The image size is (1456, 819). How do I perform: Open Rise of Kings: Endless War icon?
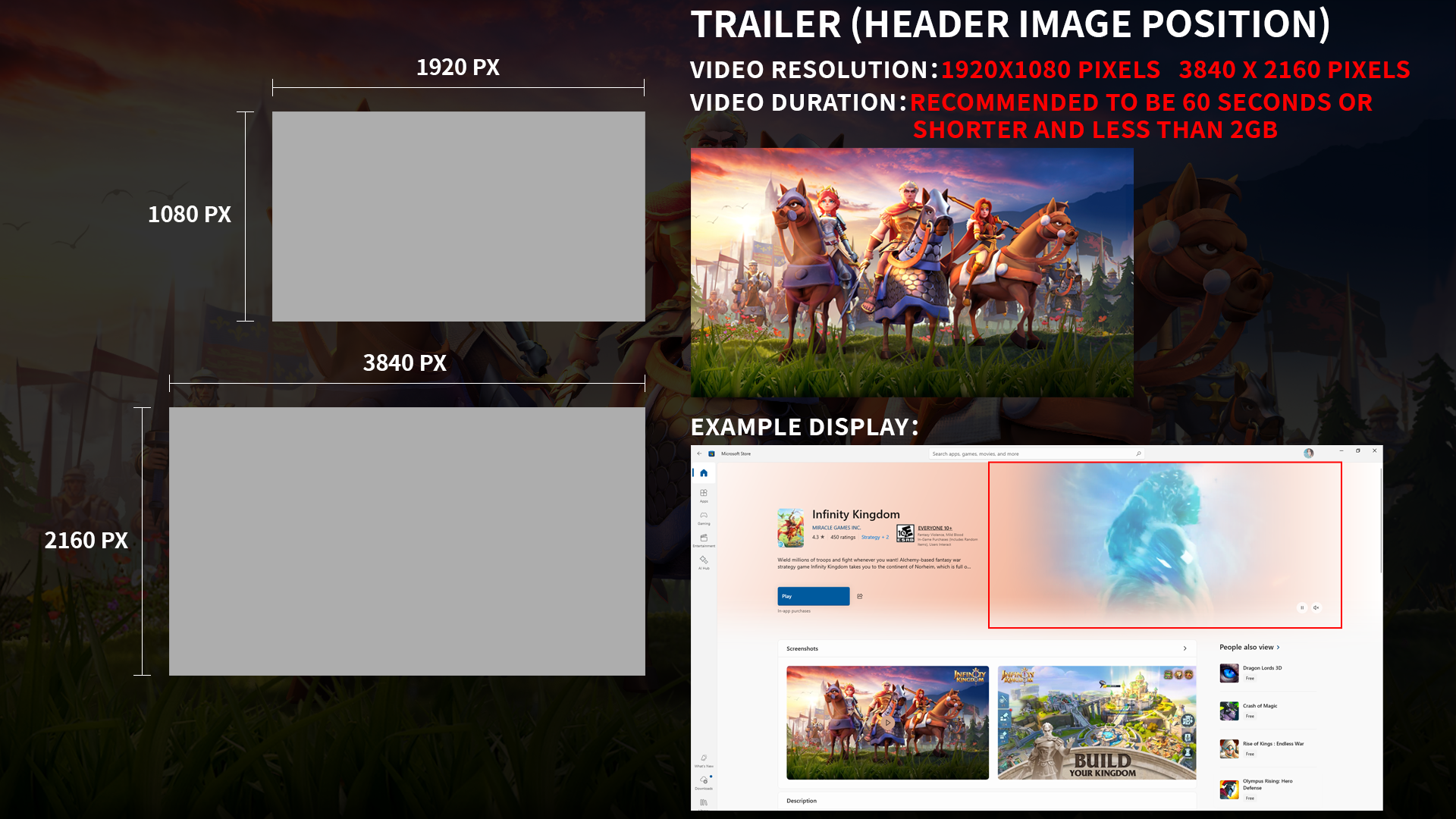coord(1229,748)
